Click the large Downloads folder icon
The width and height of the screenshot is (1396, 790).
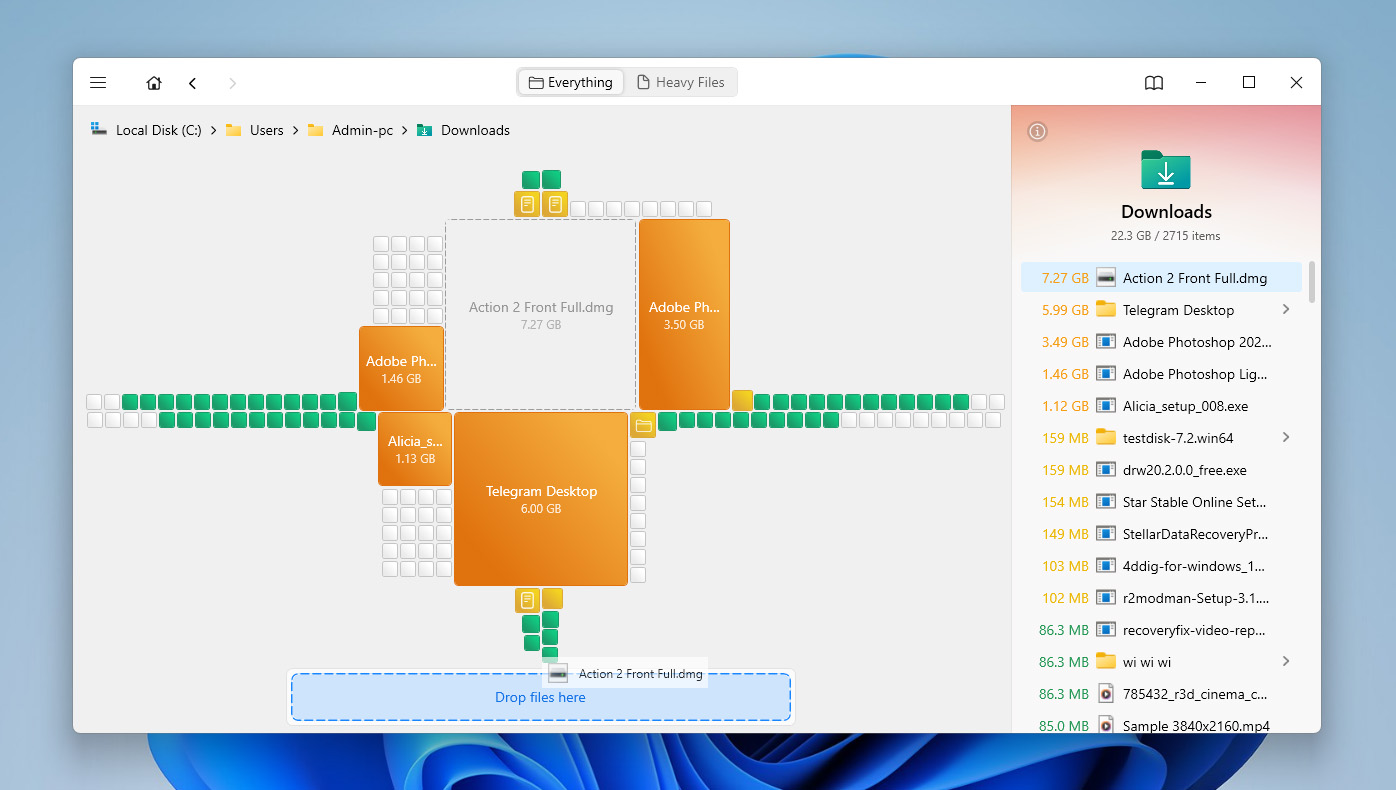tap(1166, 169)
